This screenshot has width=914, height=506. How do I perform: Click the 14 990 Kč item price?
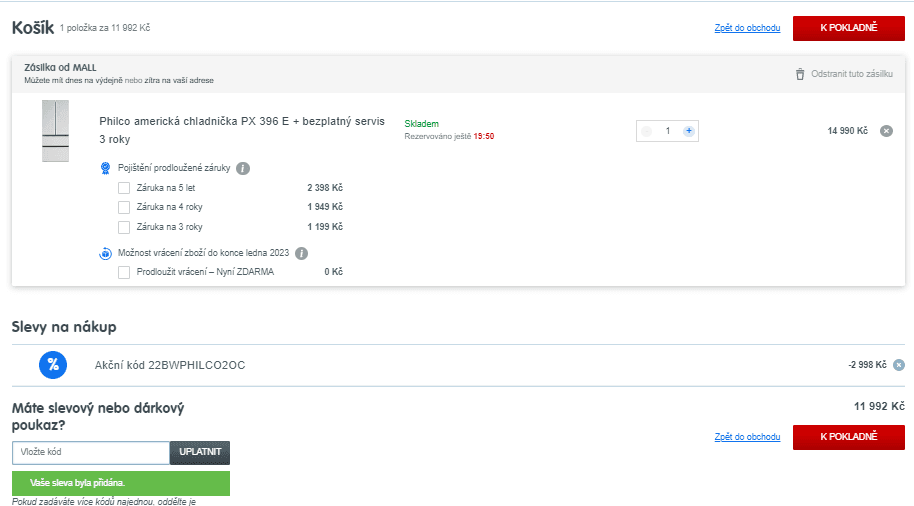click(x=848, y=131)
